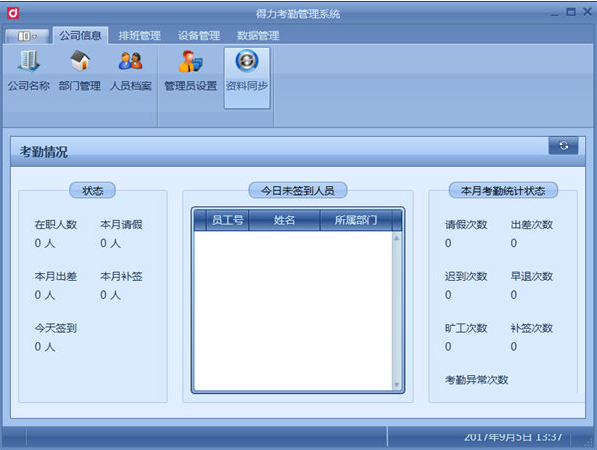Click the list scrollbar up arrow
597x450 pixels.
396,238
